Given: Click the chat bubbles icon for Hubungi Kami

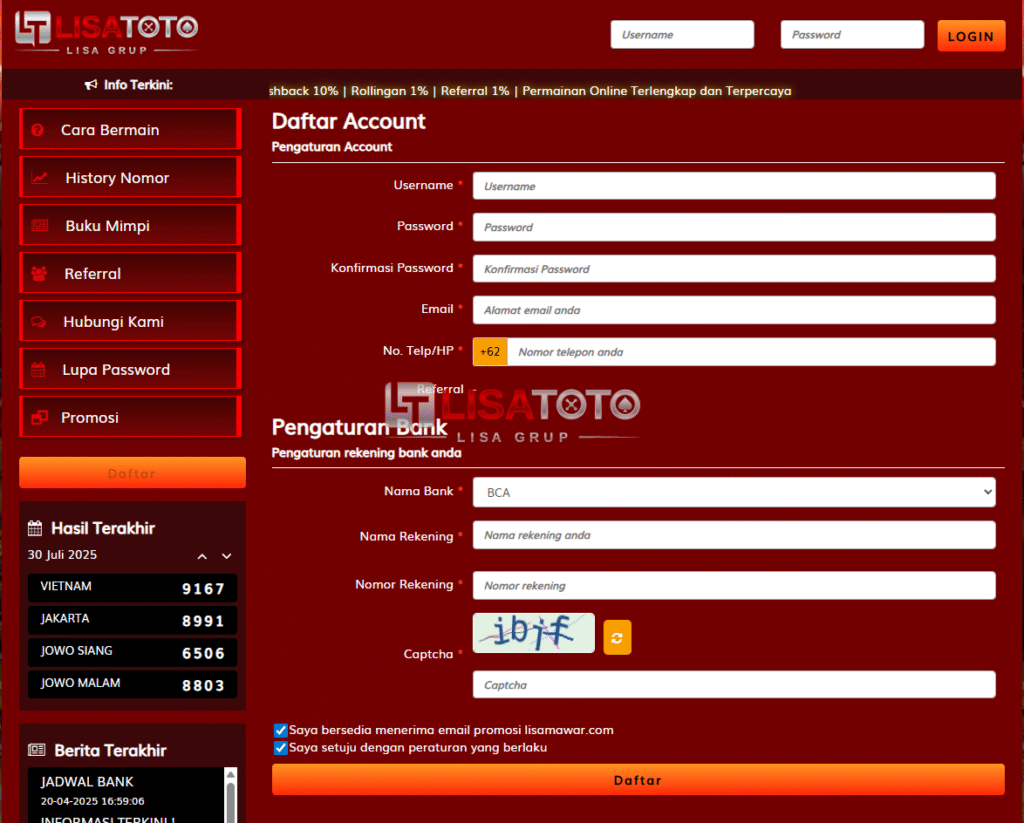Looking at the screenshot, I should point(39,322).
